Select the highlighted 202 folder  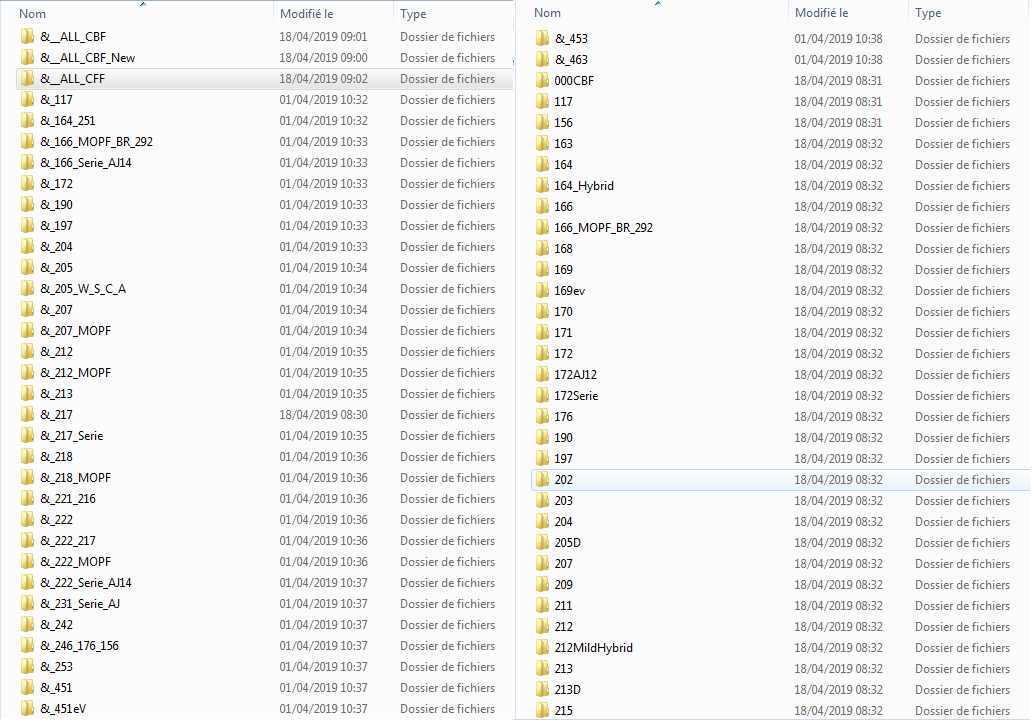coord(563,480)
